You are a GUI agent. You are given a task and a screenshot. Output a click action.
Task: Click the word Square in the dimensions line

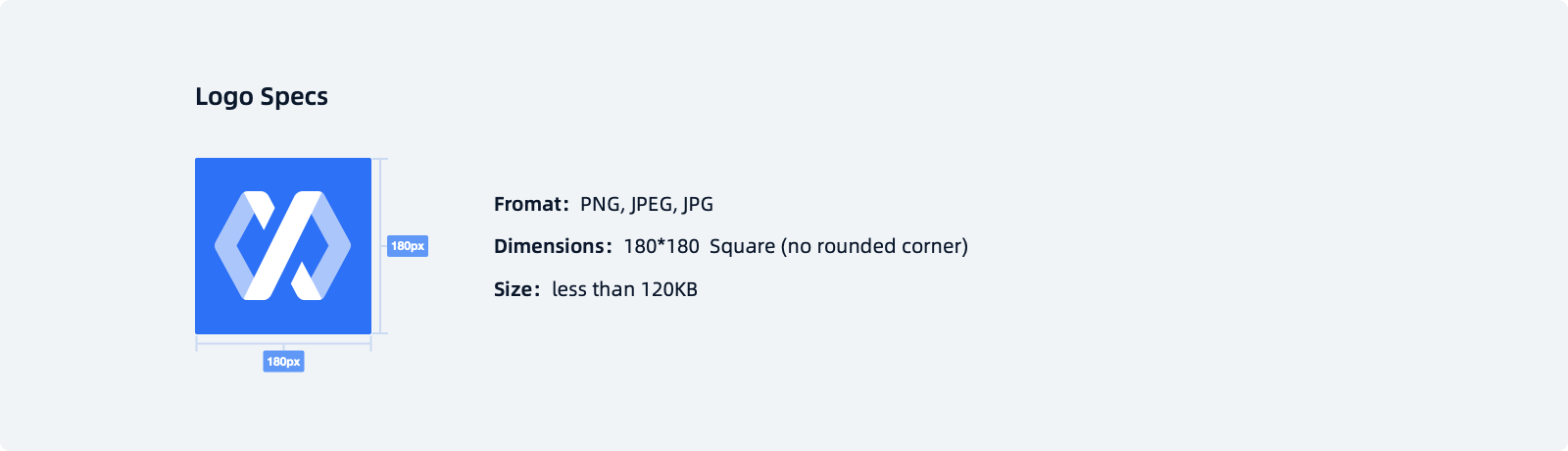click(x=742, y=246)
